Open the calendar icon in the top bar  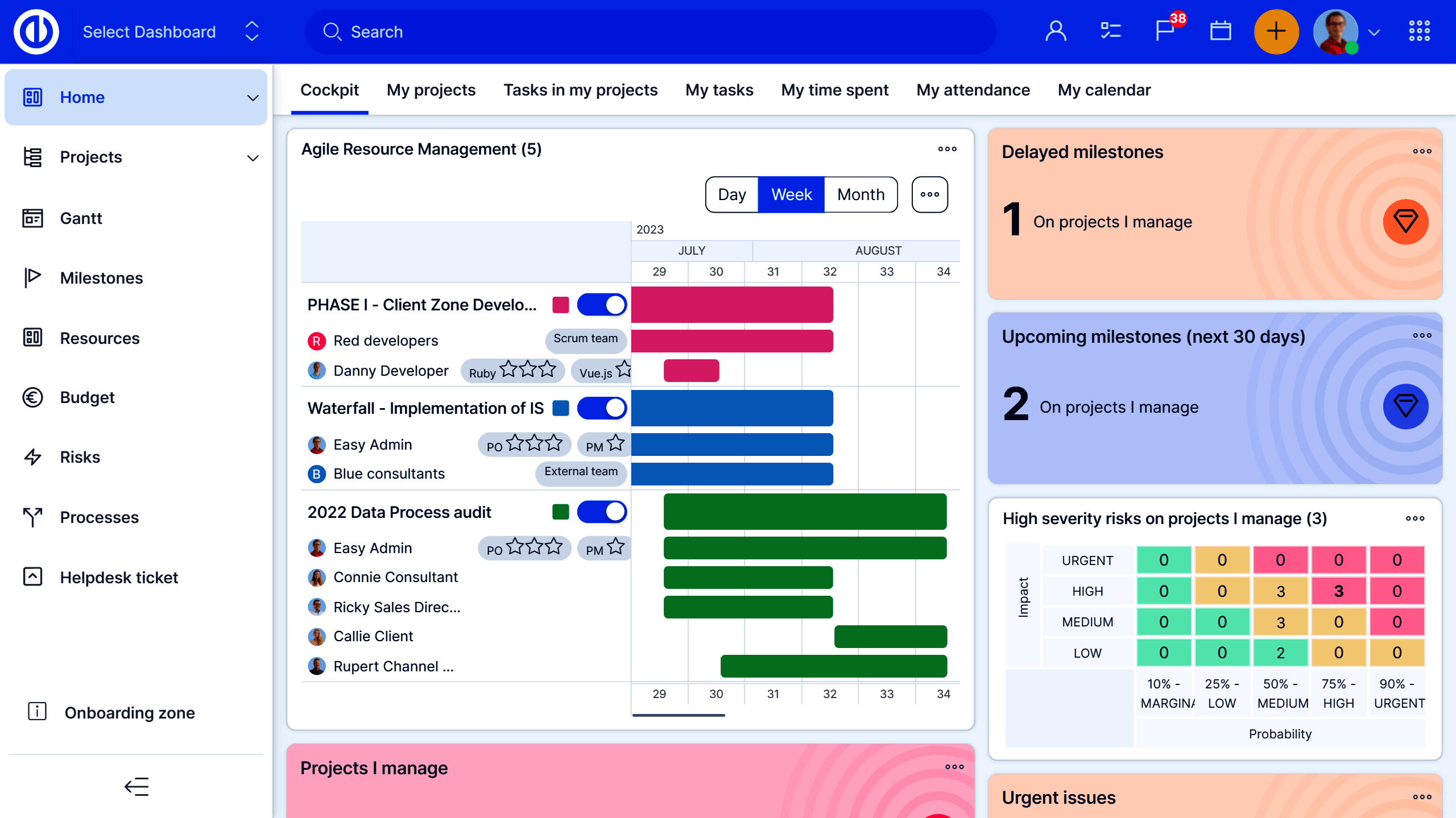pos(1221,31)
